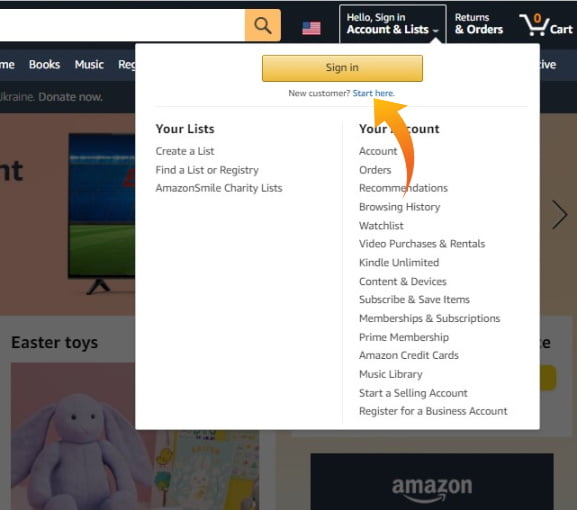Click the yellow Sign in button
The width and height of the screenshot is (577, 510).
pyautogui.click(x=342, y=68)
